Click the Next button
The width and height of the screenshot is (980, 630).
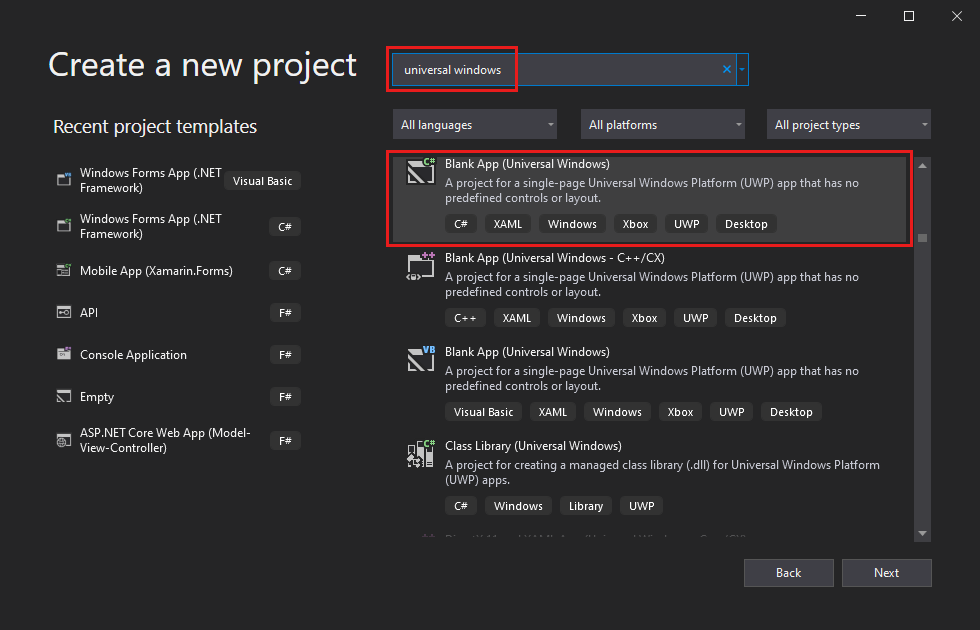pyautogui.click(x=886, y=572)
